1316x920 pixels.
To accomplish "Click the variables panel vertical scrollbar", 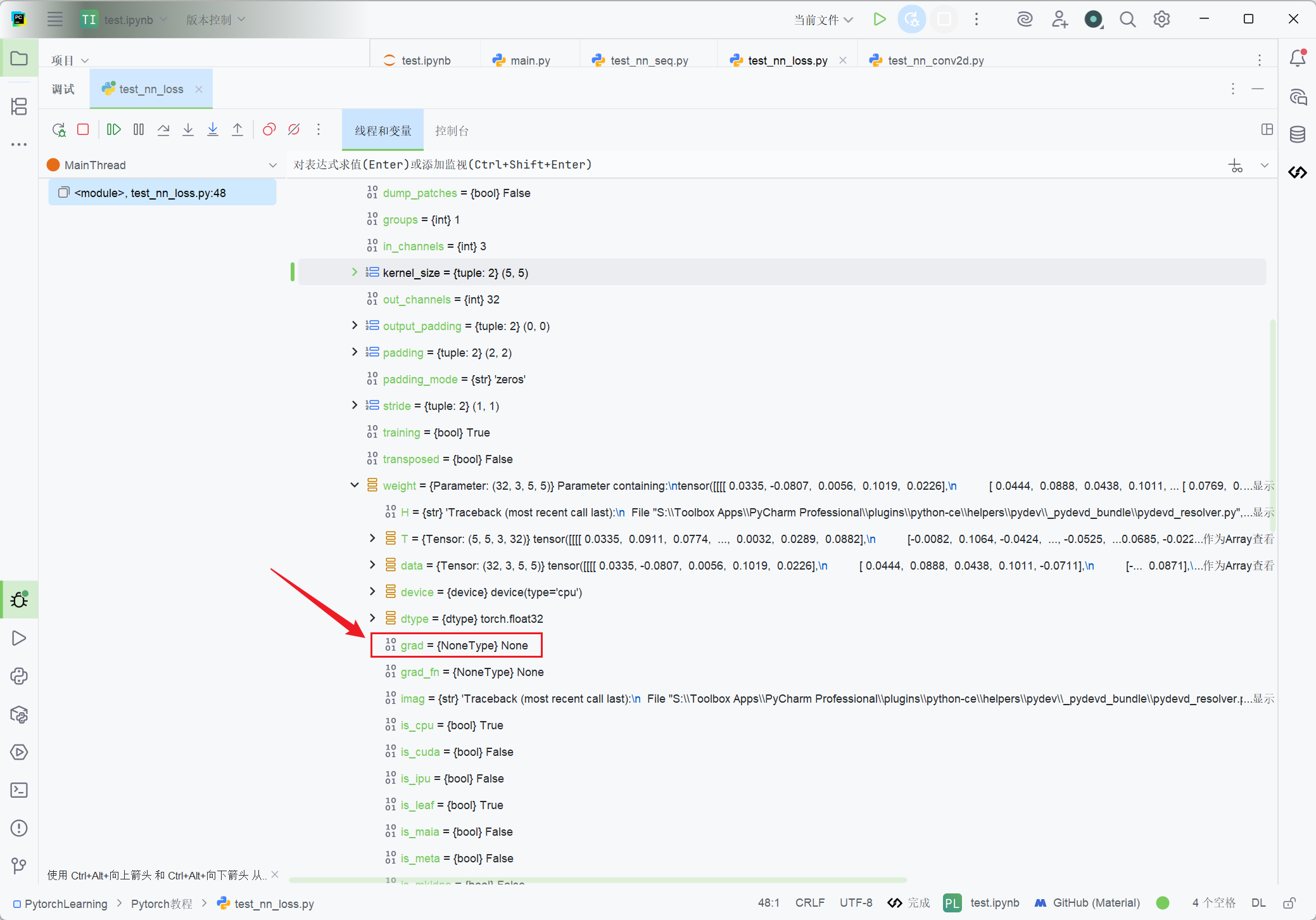I will (1272, 425).
